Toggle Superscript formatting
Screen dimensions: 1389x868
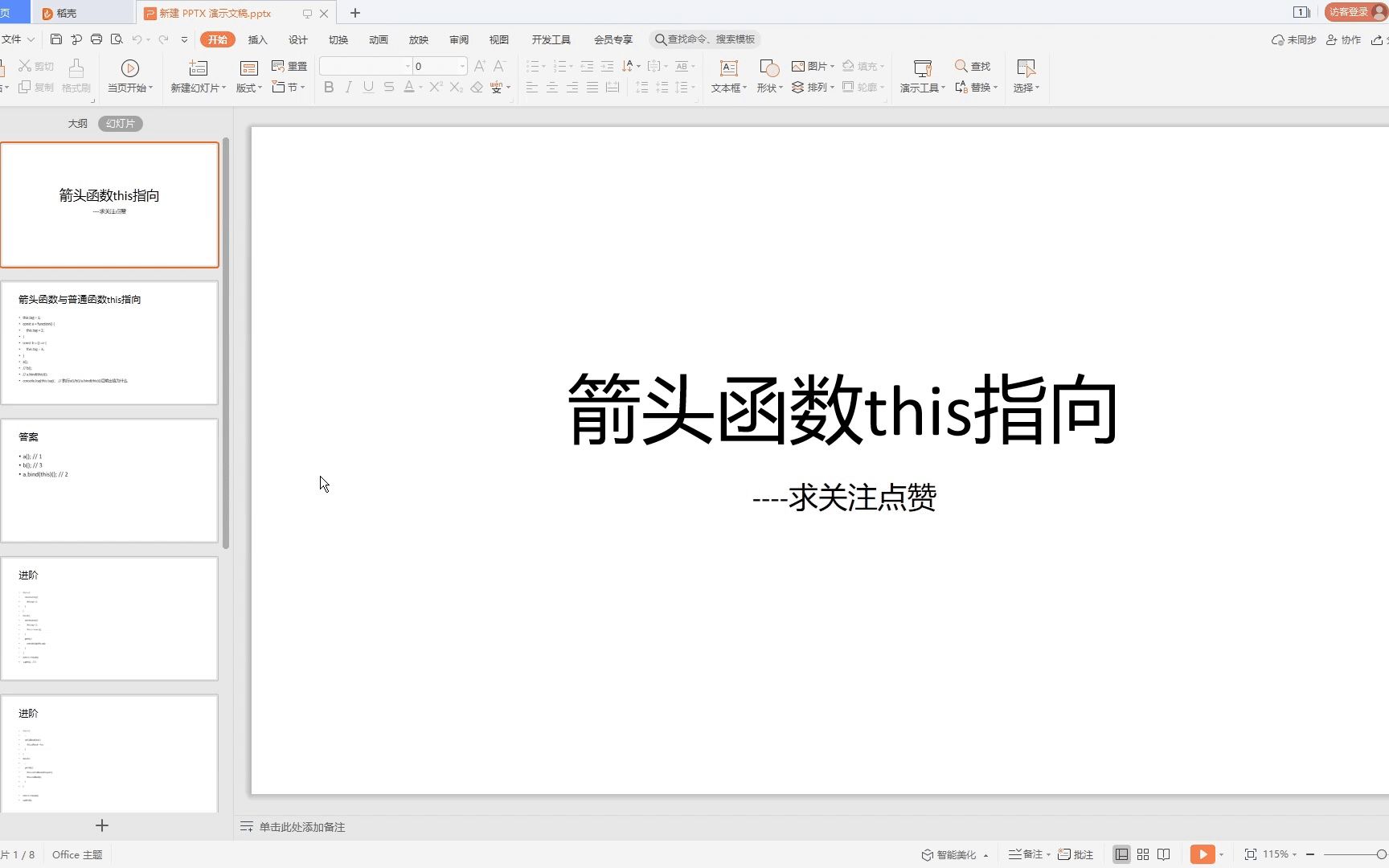click(x=436, y=87)
